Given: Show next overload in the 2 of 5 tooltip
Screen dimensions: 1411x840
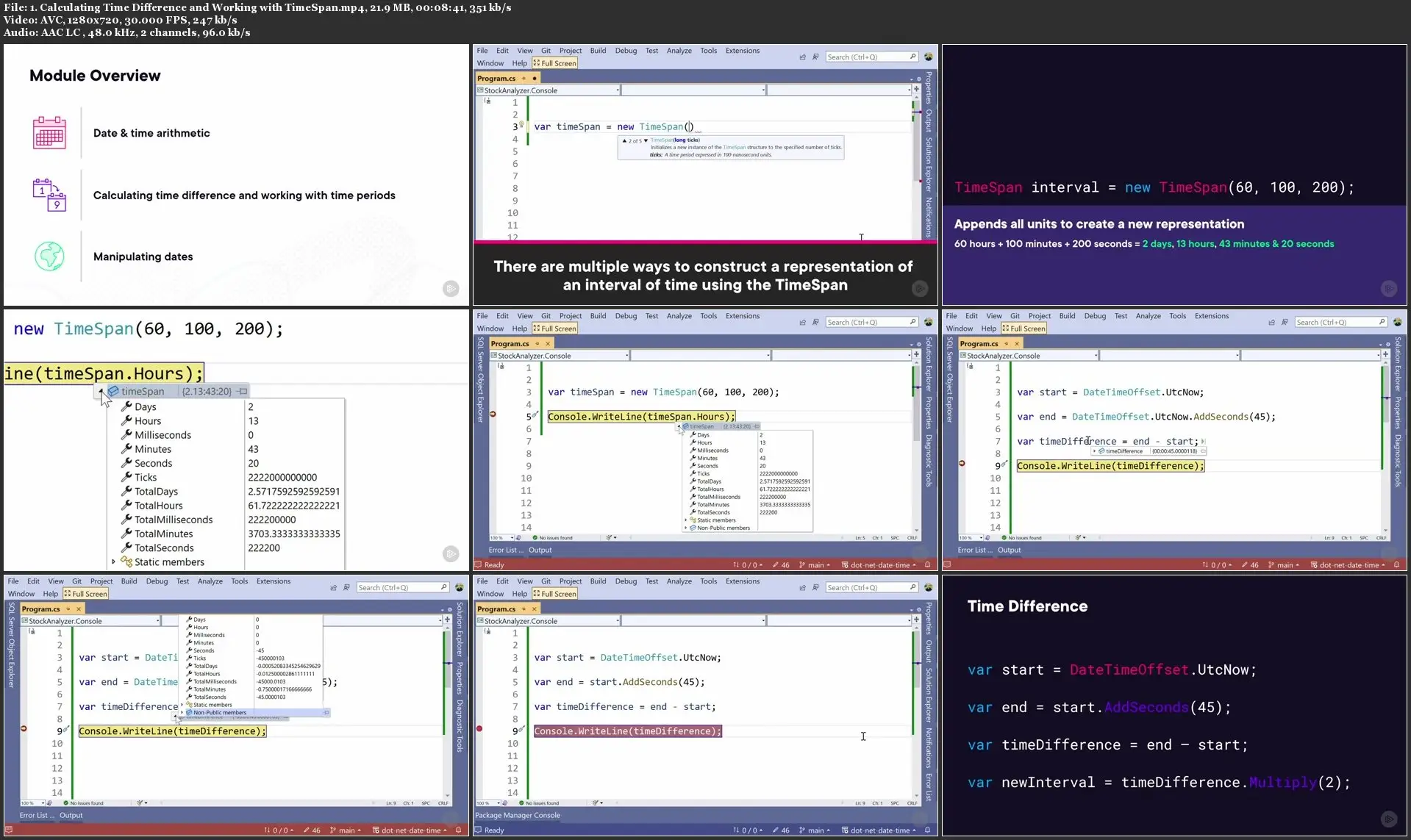Looking at the screenshot, I should click(646, 140).
